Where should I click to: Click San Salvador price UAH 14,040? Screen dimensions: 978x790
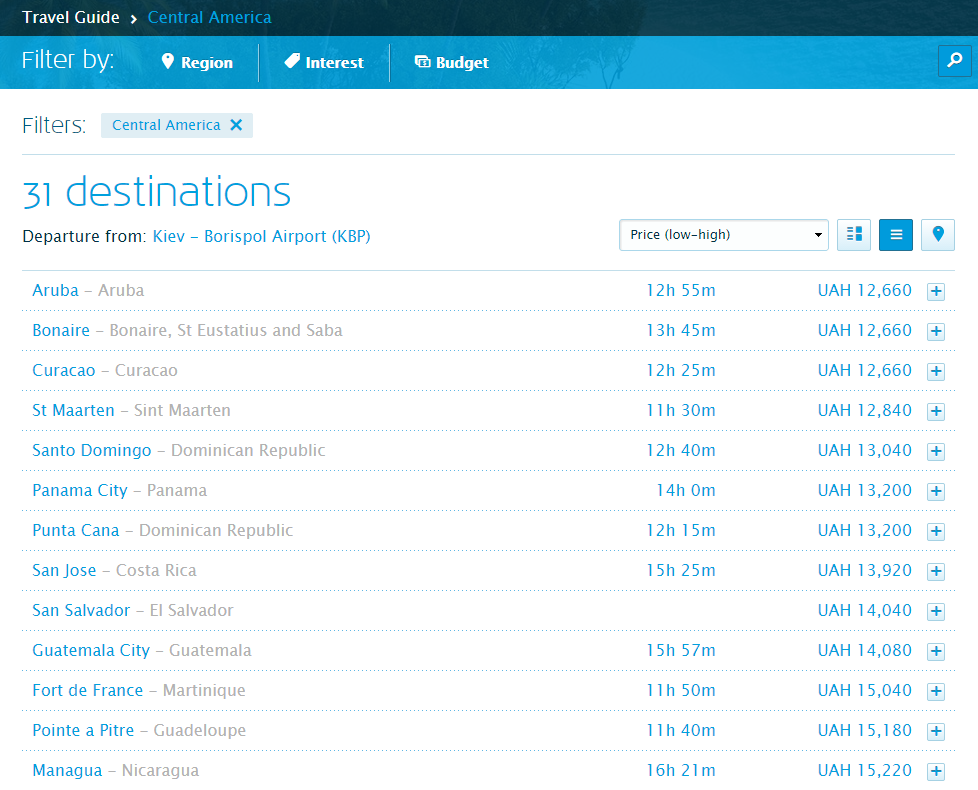tap(864, 610)
